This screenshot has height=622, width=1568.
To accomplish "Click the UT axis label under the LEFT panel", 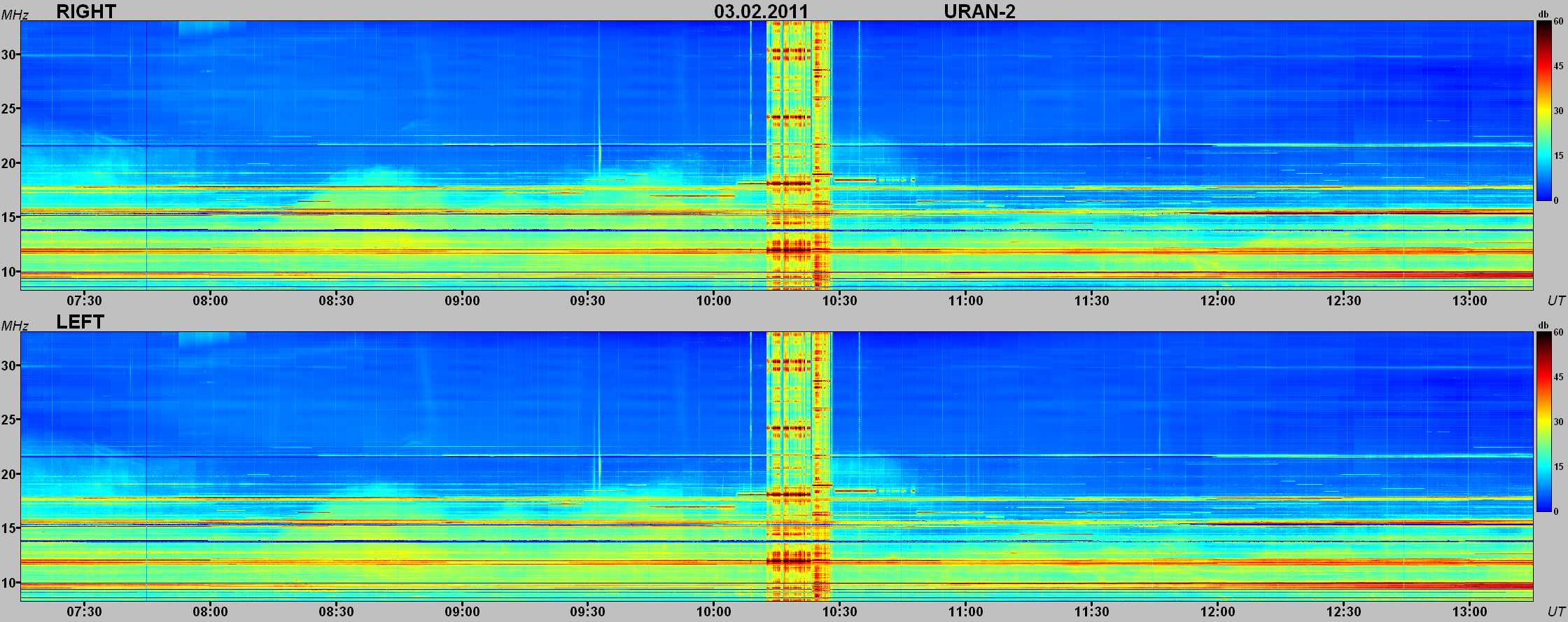I will 1556,612.
